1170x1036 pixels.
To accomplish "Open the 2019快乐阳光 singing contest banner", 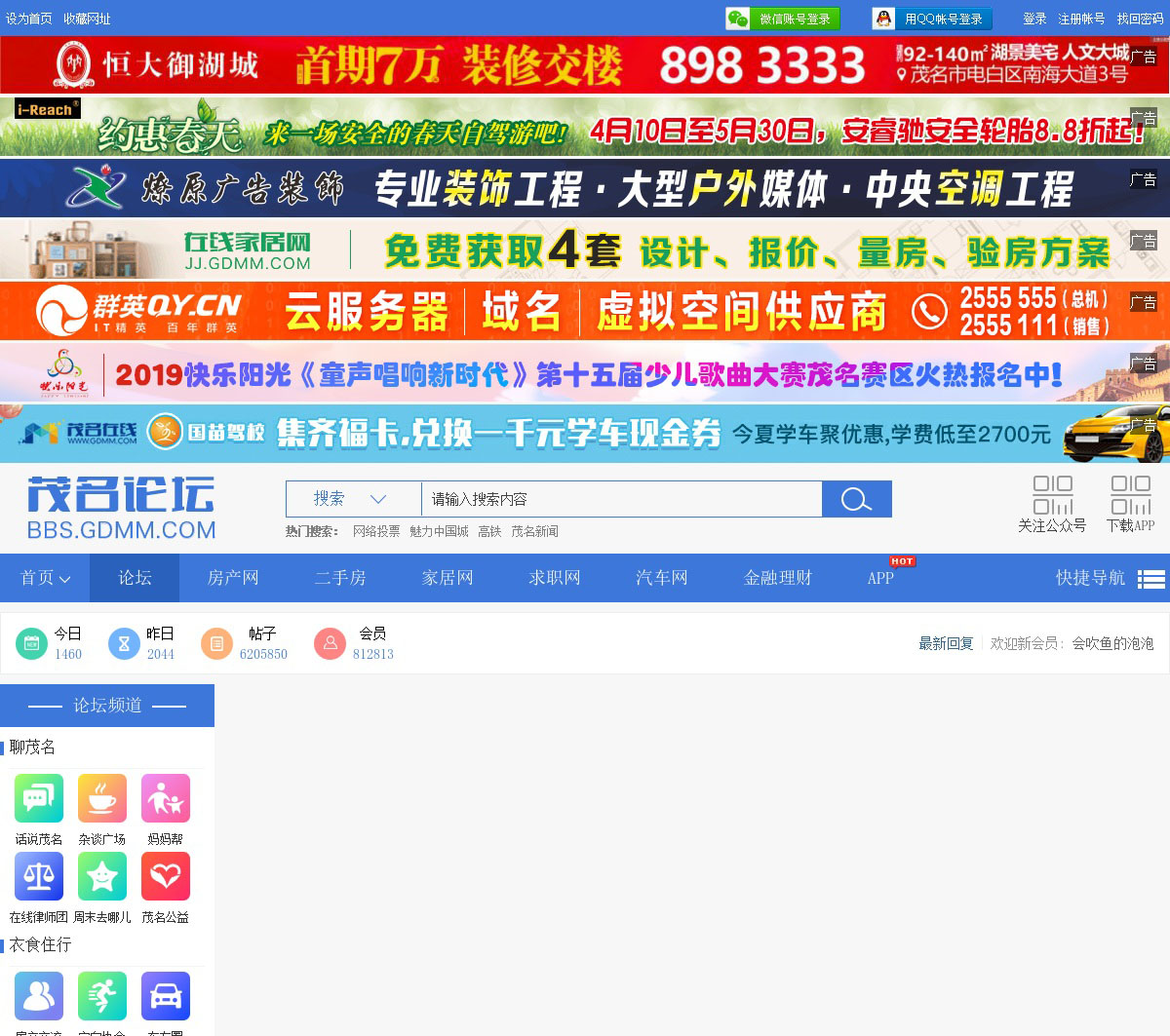I will point(585,372).
